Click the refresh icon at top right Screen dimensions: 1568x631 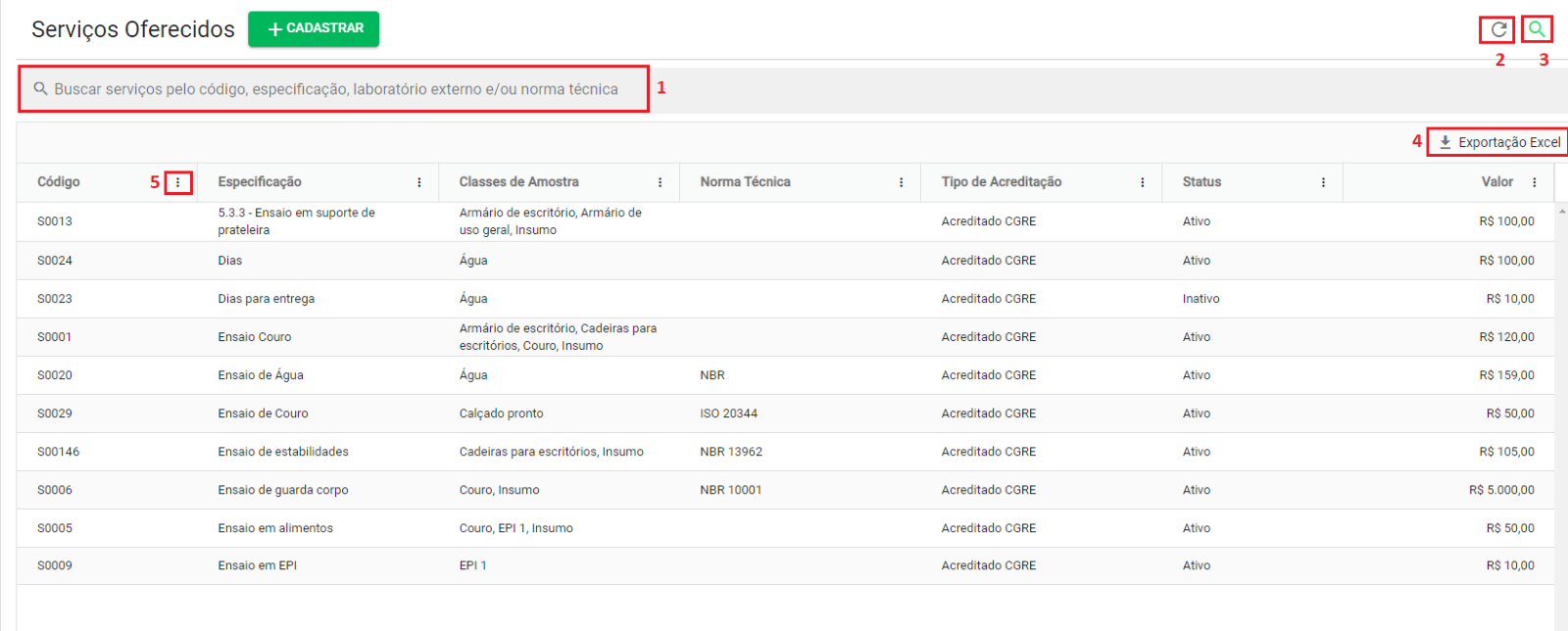[x=1498, y=29]
